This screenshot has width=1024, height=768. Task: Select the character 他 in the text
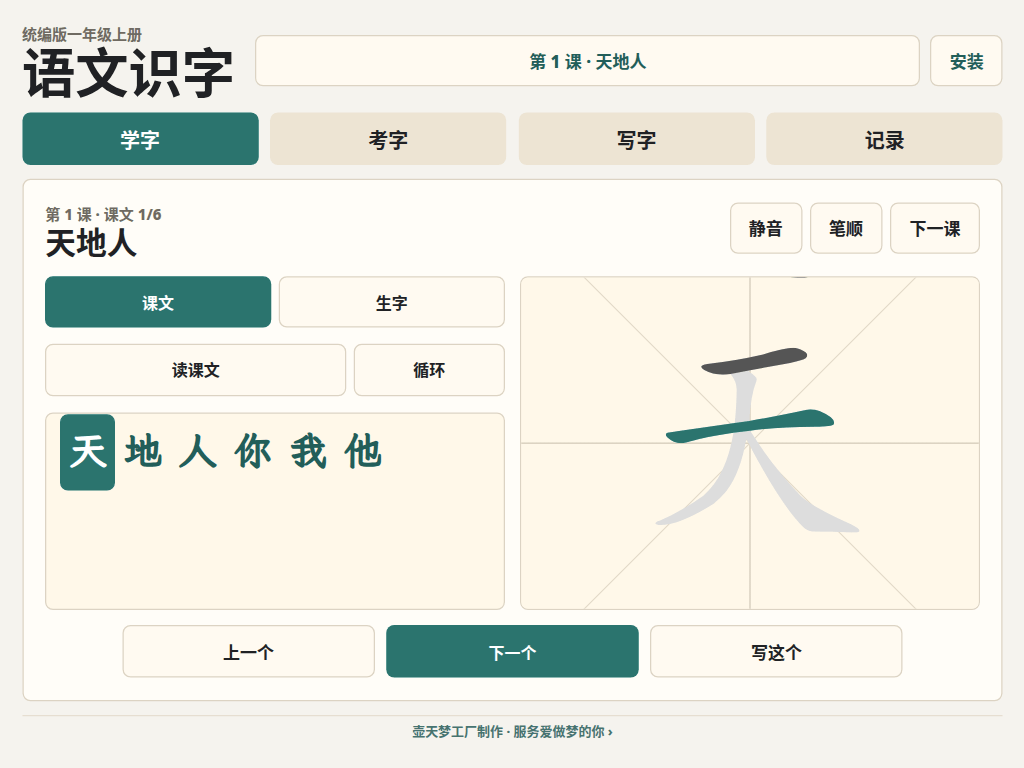(364, 452)
